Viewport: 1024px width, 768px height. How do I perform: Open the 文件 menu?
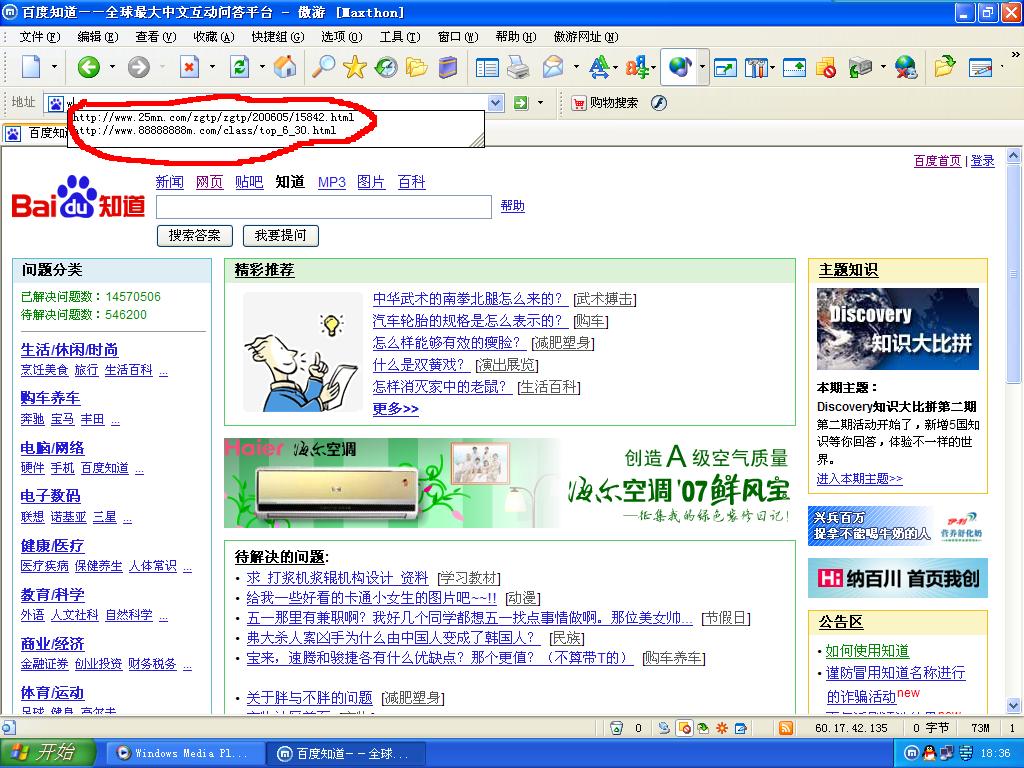pyautogui.click(x=40, y=37)
